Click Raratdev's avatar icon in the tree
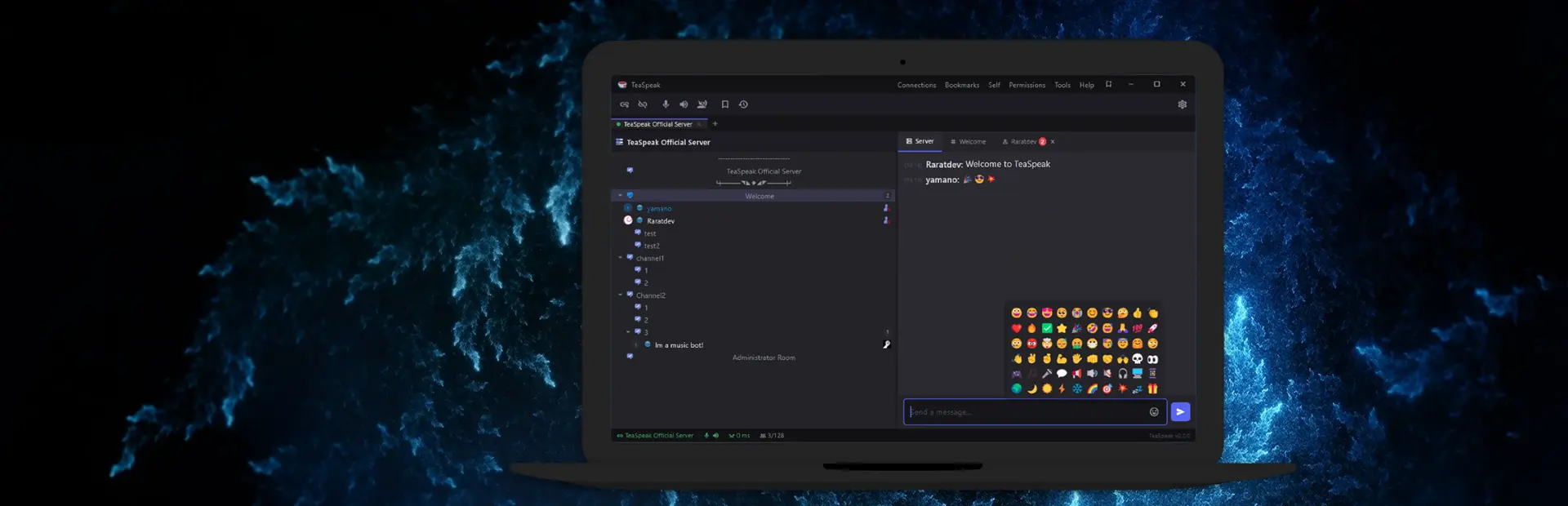The height and width of the screenshot is (506, 1568). (x=628, y=220)
